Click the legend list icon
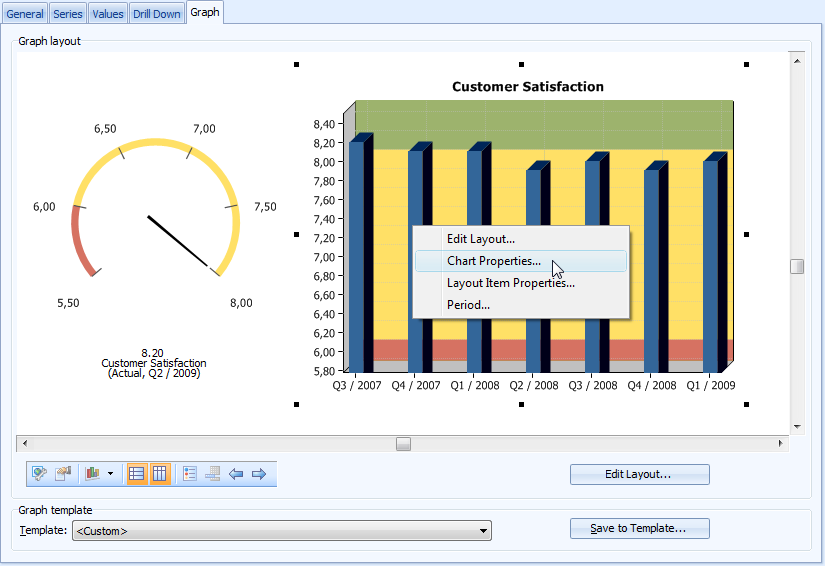 tap(190, 474)
